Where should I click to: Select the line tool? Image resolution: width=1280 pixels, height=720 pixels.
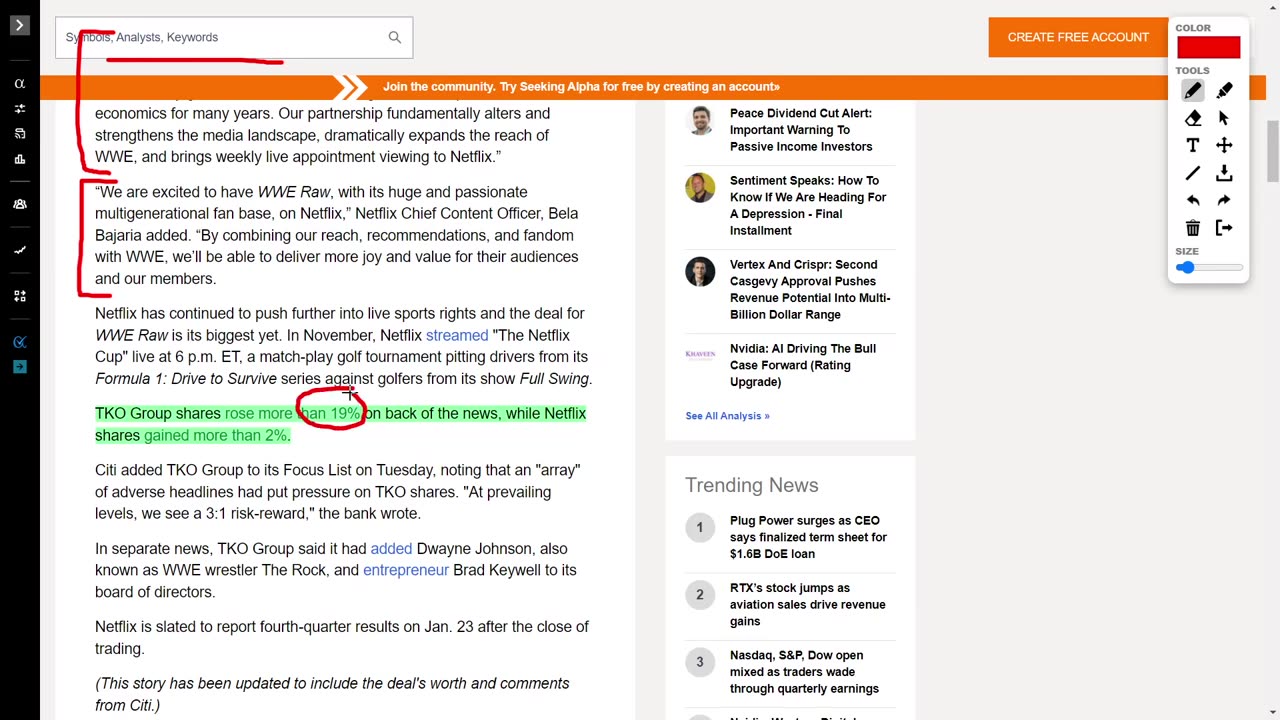(x=1193, y=173)
